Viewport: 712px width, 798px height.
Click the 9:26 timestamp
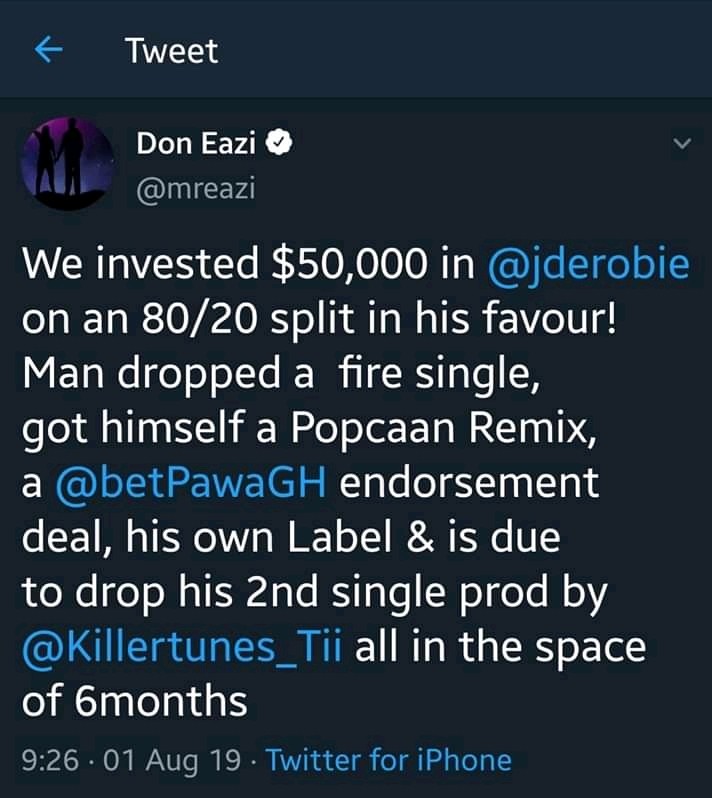[48, 760]
